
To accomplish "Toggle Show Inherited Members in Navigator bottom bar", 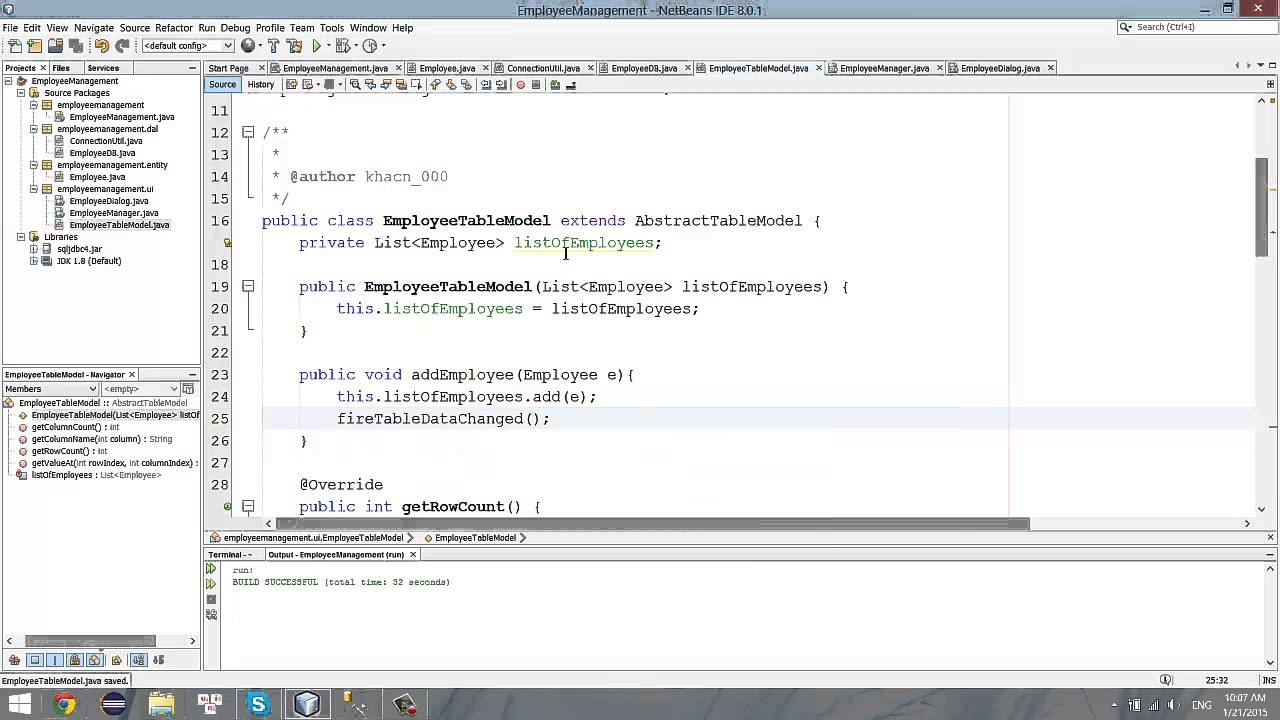I will tap(14, 660).
